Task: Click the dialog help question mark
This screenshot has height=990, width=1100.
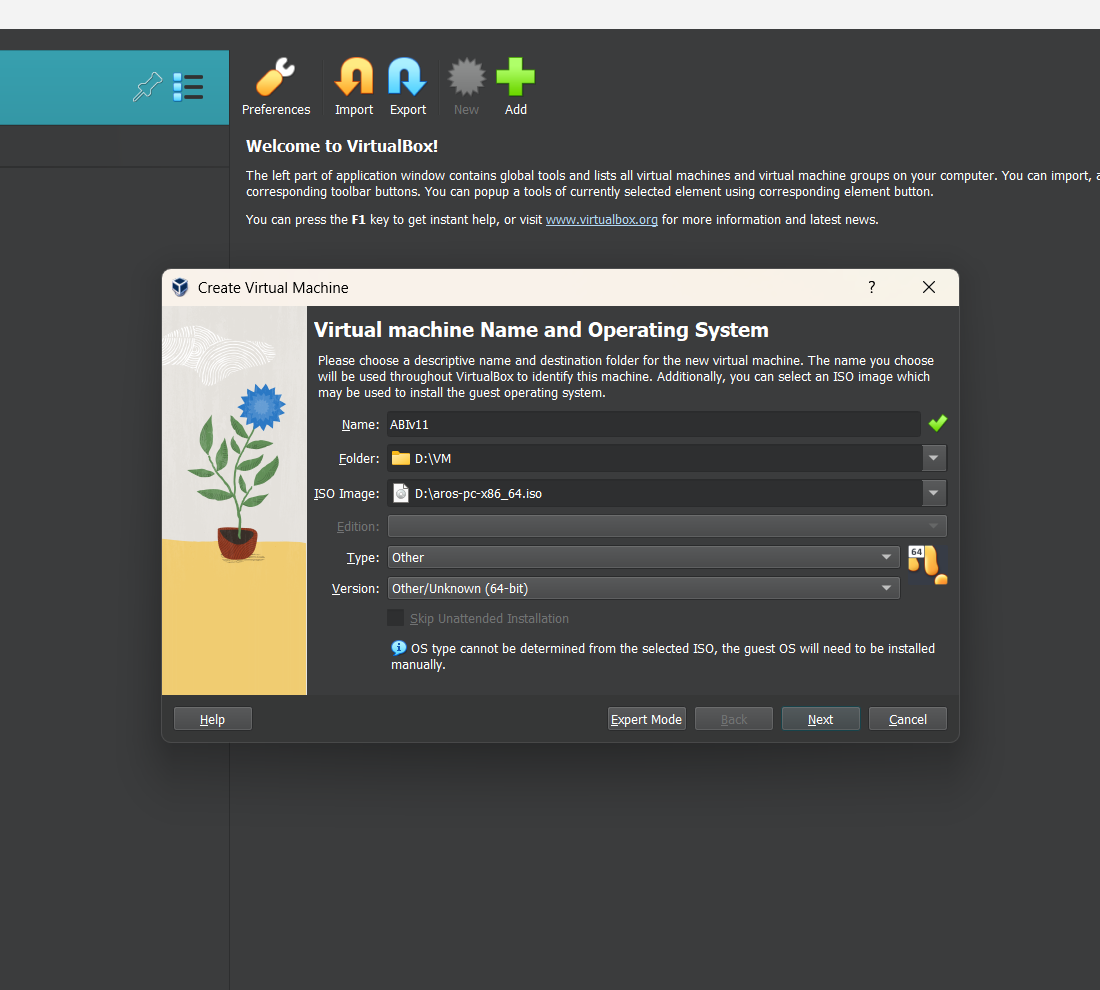Action: tap(871, 287)
